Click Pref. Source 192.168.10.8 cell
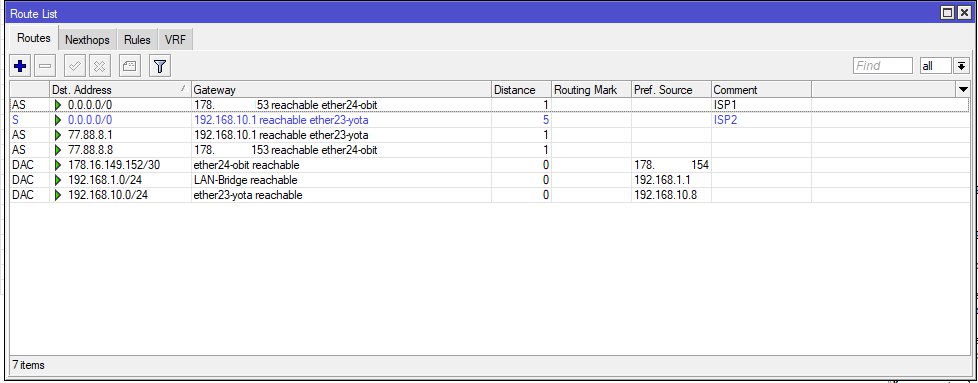 671,195
